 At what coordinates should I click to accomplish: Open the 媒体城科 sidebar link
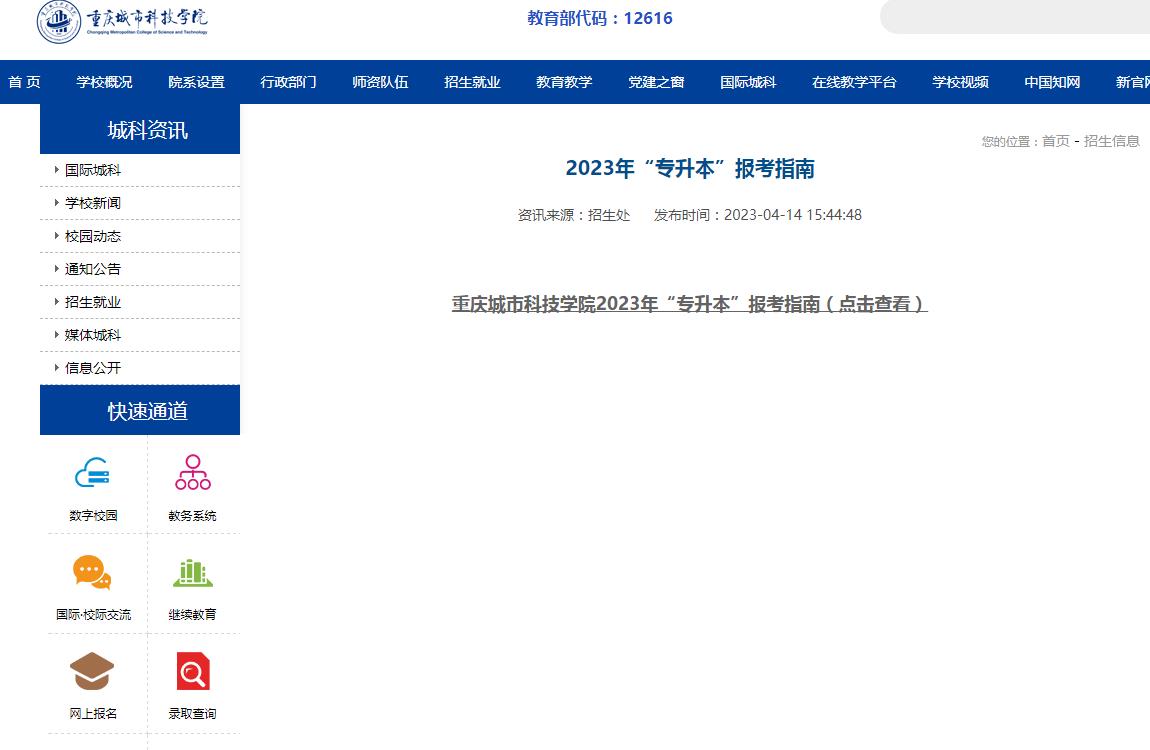(92, 335)
